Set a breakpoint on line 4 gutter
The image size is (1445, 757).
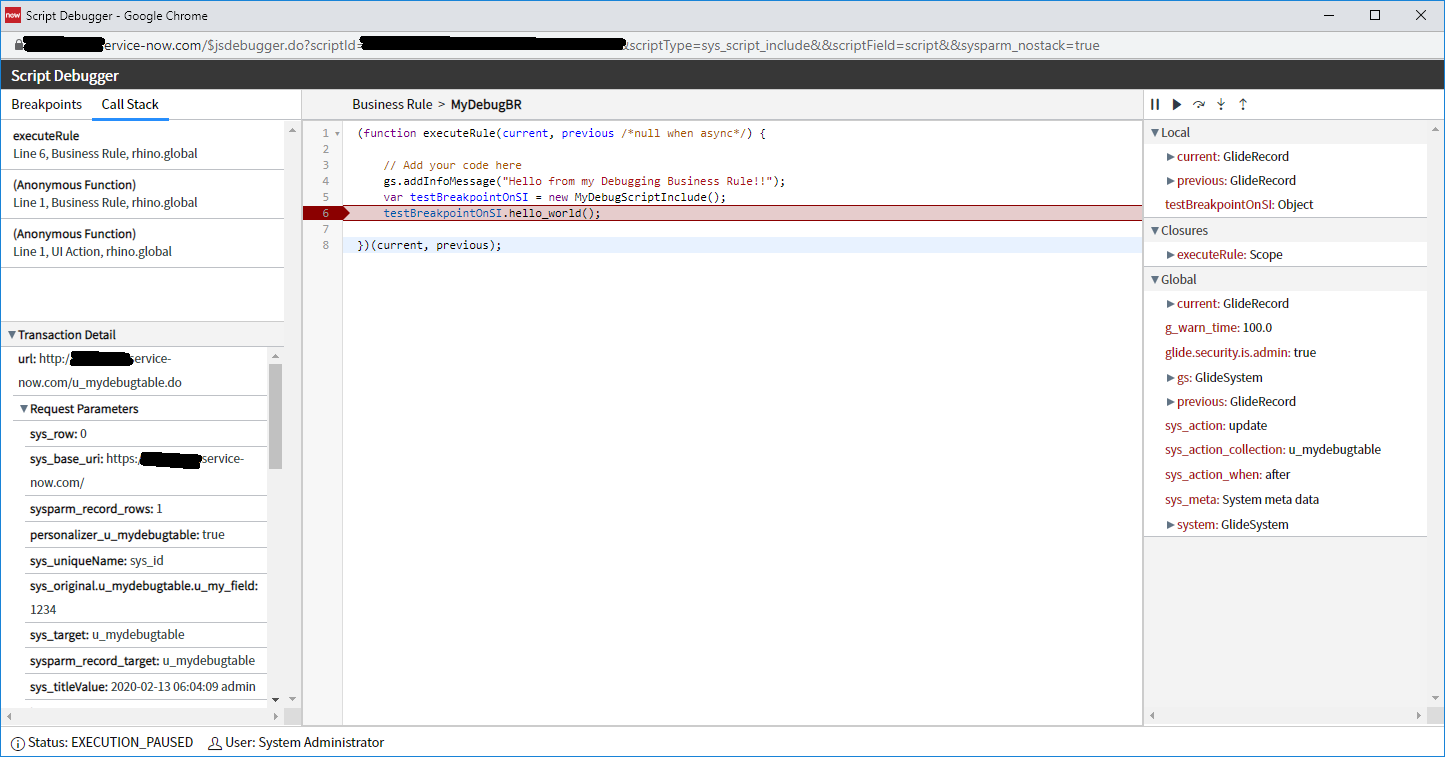[325, 181]
